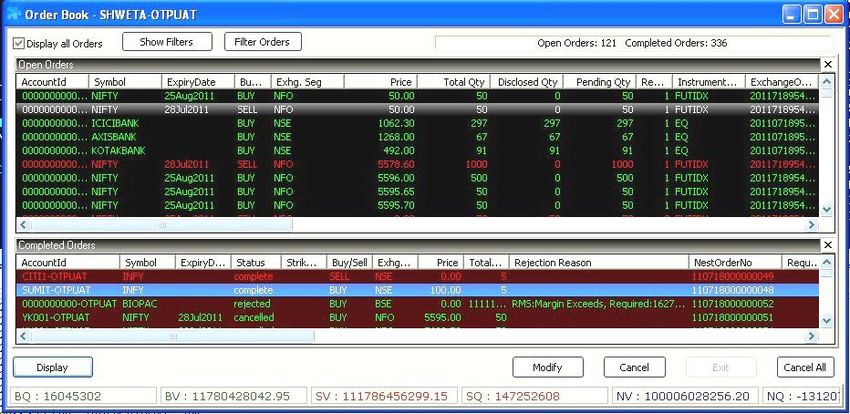The width and height of the screenshot is (850, 414).
Task: Click the Completed Orders scroll-right arrow
Action: 812,337
